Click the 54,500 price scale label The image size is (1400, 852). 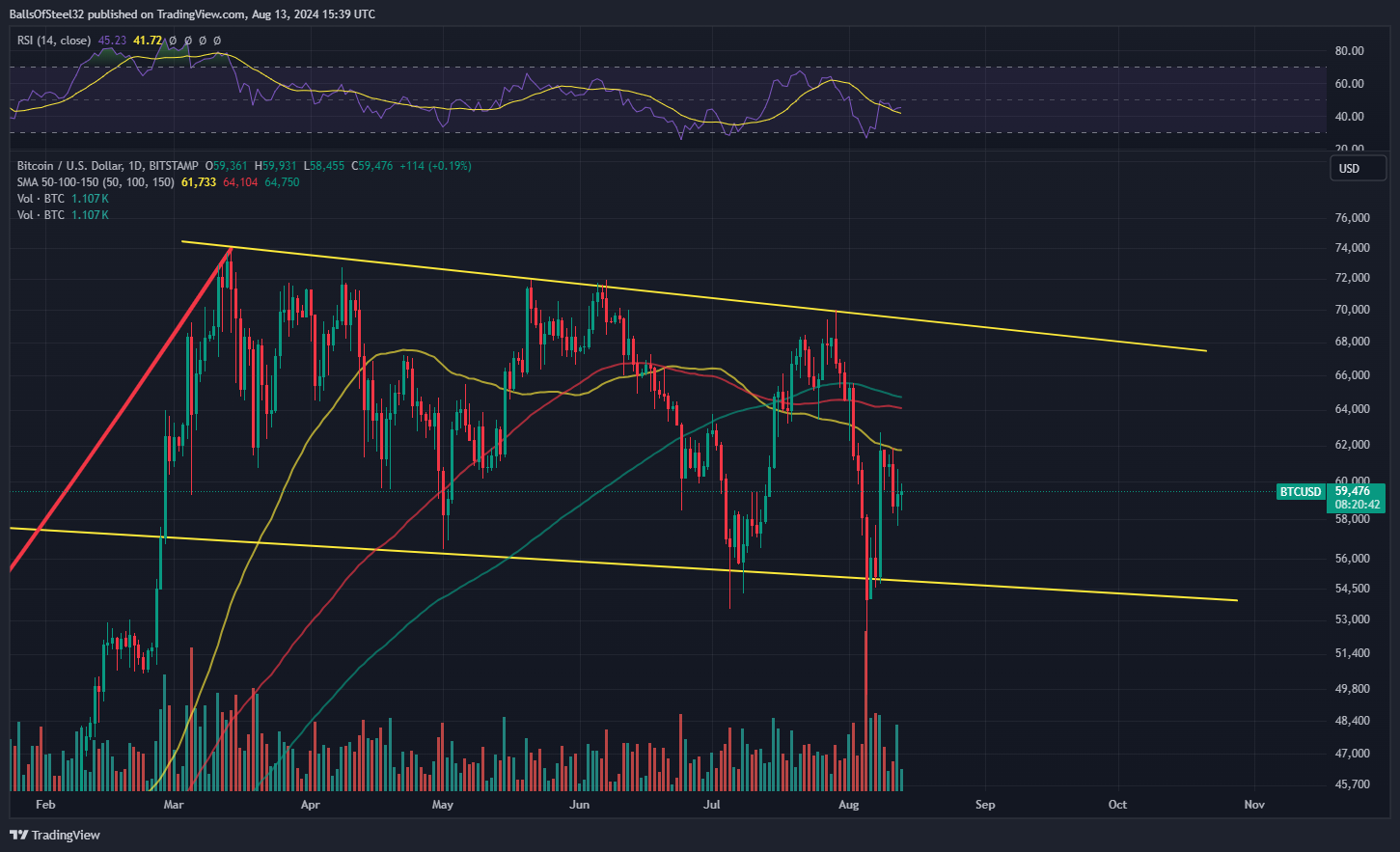pyautogui.click(x=1352, y=589)
